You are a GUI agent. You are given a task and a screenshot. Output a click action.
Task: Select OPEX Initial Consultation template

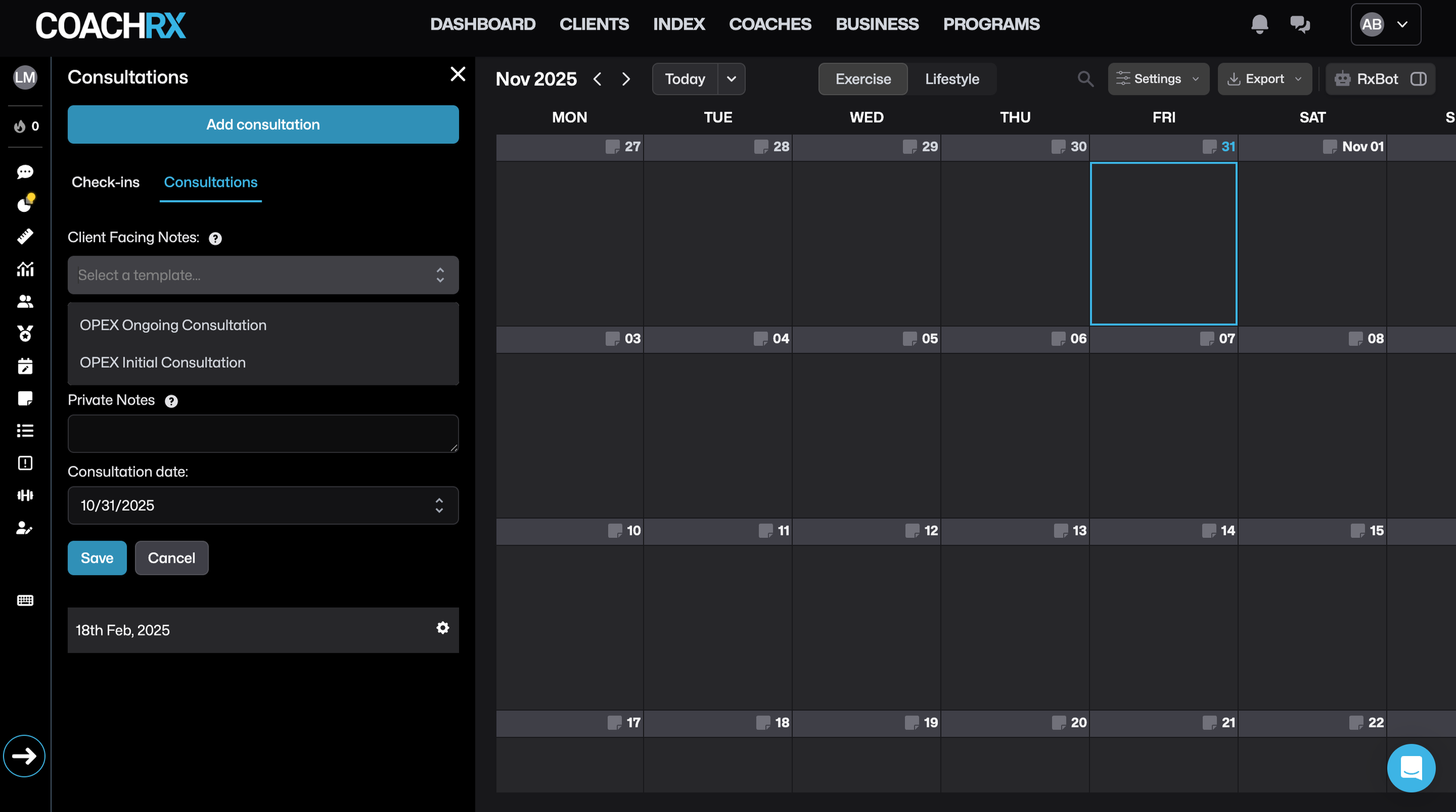click(x=162, y=363)
